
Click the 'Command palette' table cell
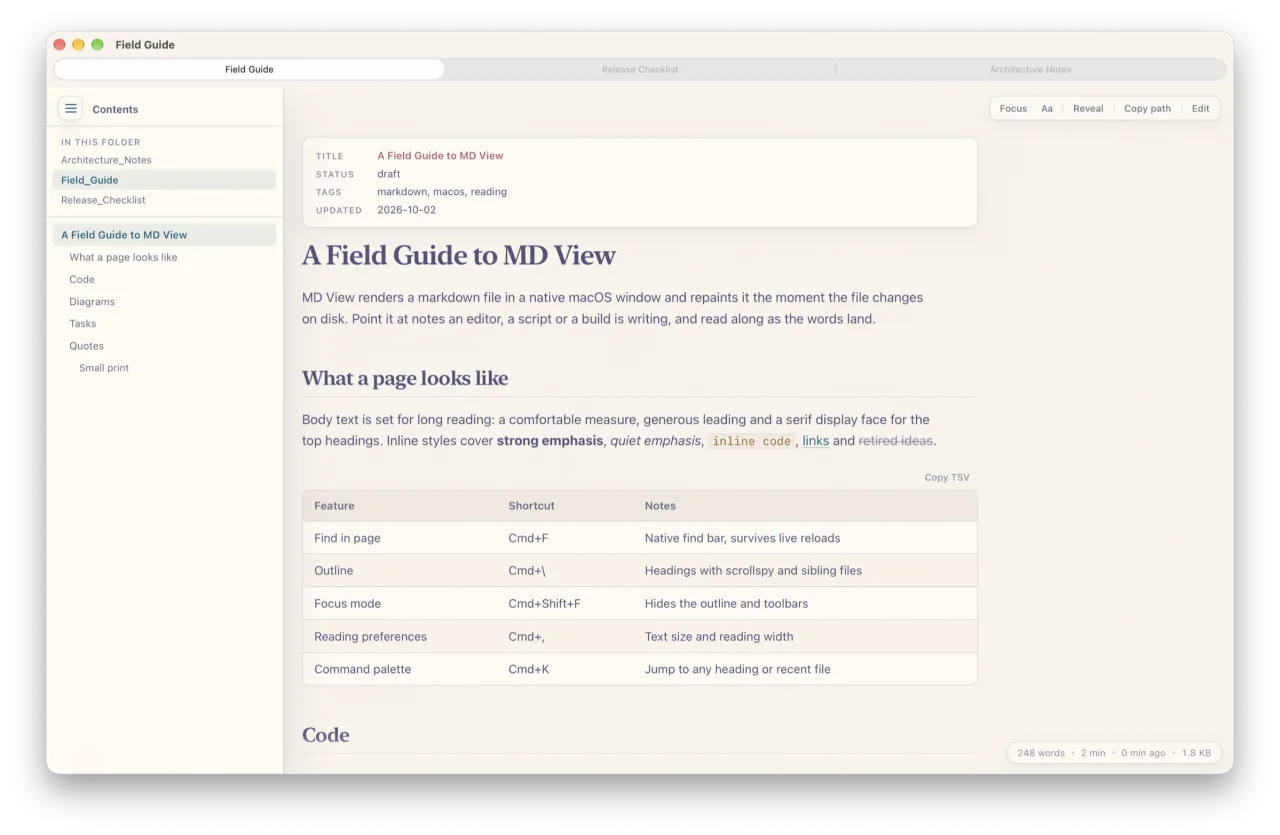362,669
